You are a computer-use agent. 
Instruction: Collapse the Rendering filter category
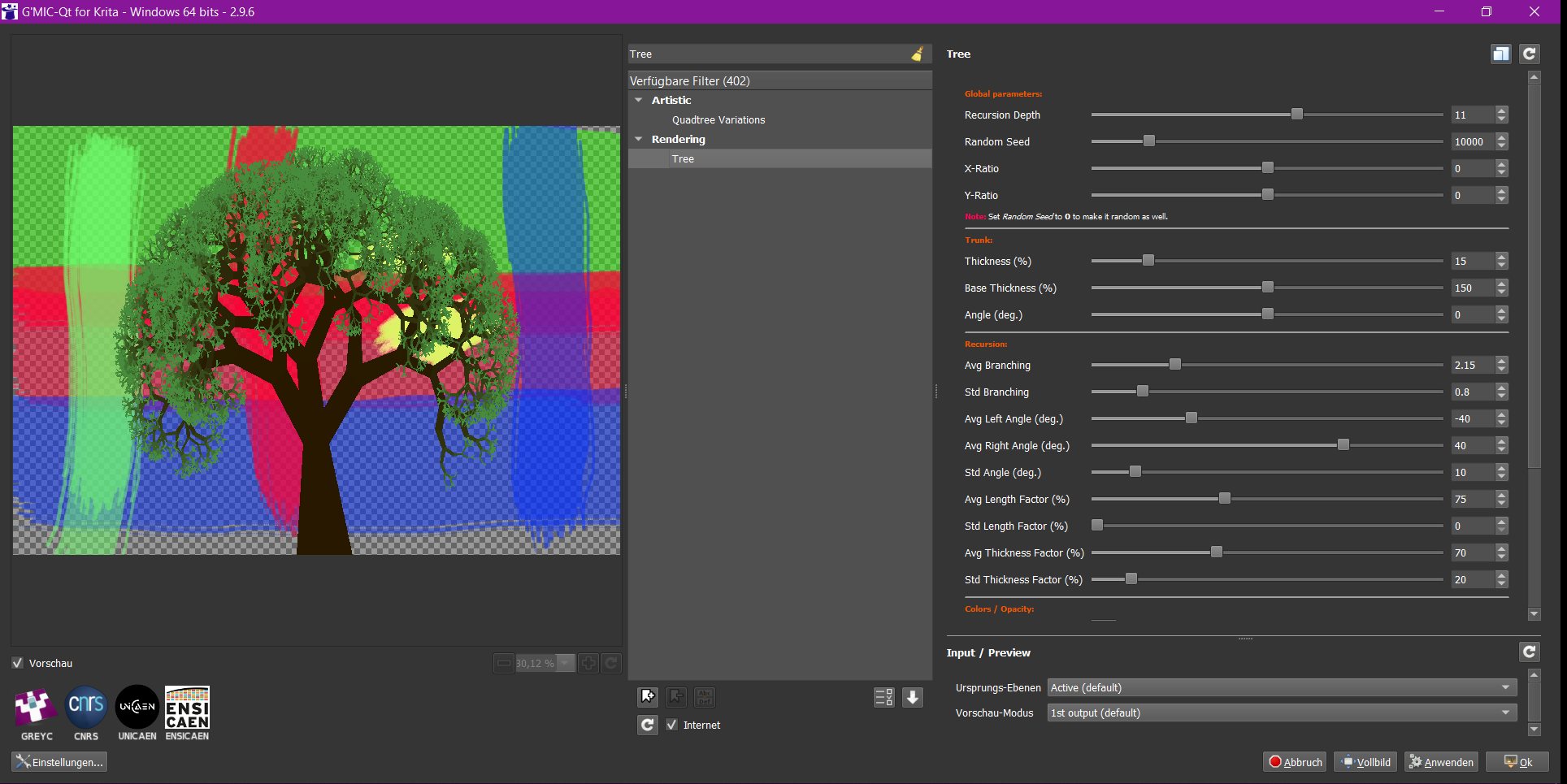[x=639, y=139]
